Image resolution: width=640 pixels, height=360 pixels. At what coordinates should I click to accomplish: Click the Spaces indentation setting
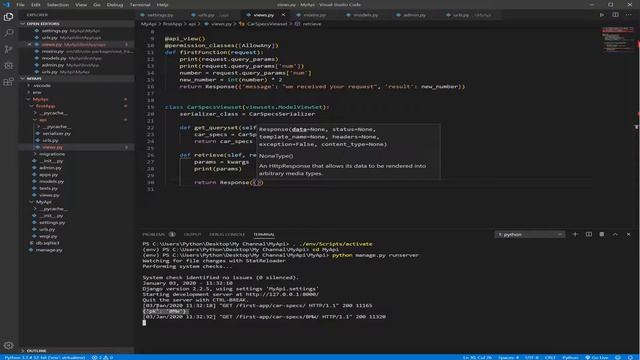pos(508,357)
